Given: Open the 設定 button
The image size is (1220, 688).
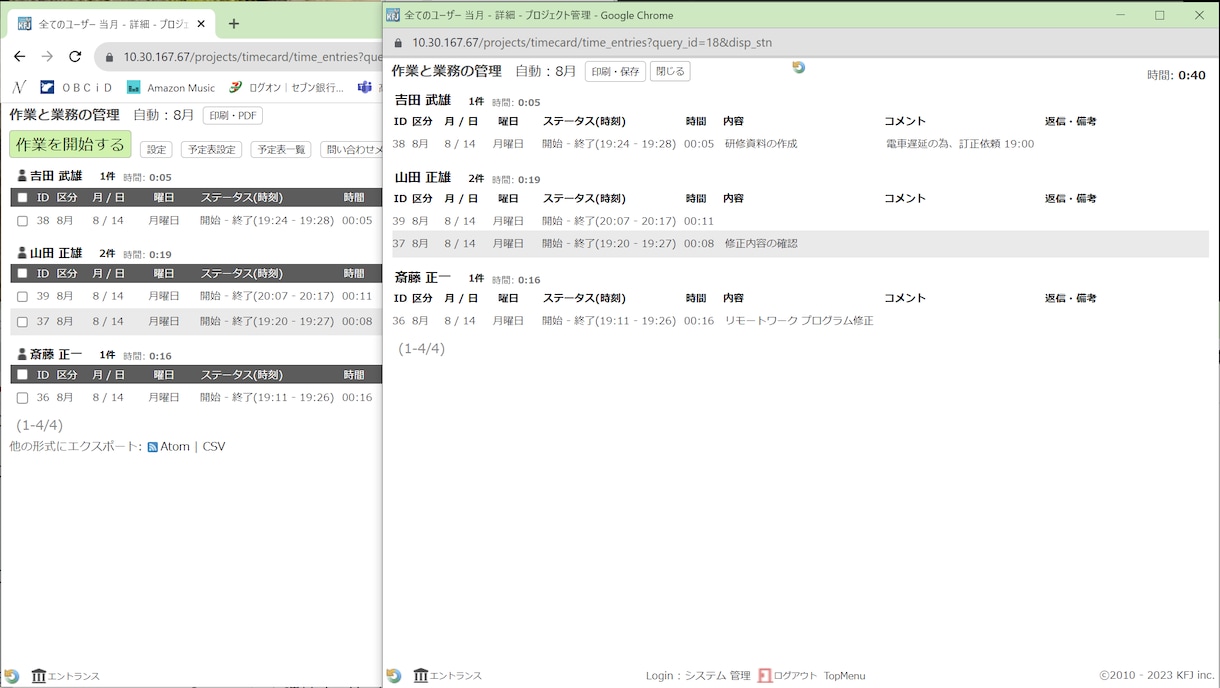Looking at the screenshot, I should (x=156, y=150).
